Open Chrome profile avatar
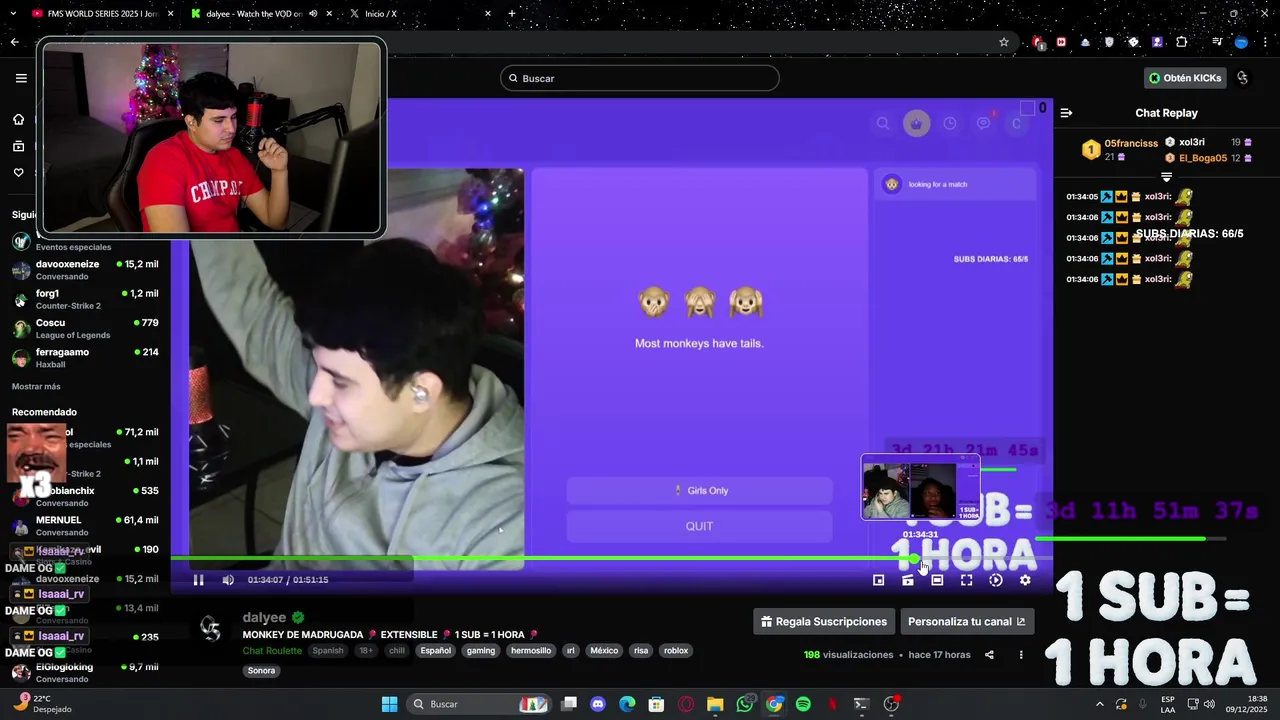 coord(1241,42)
